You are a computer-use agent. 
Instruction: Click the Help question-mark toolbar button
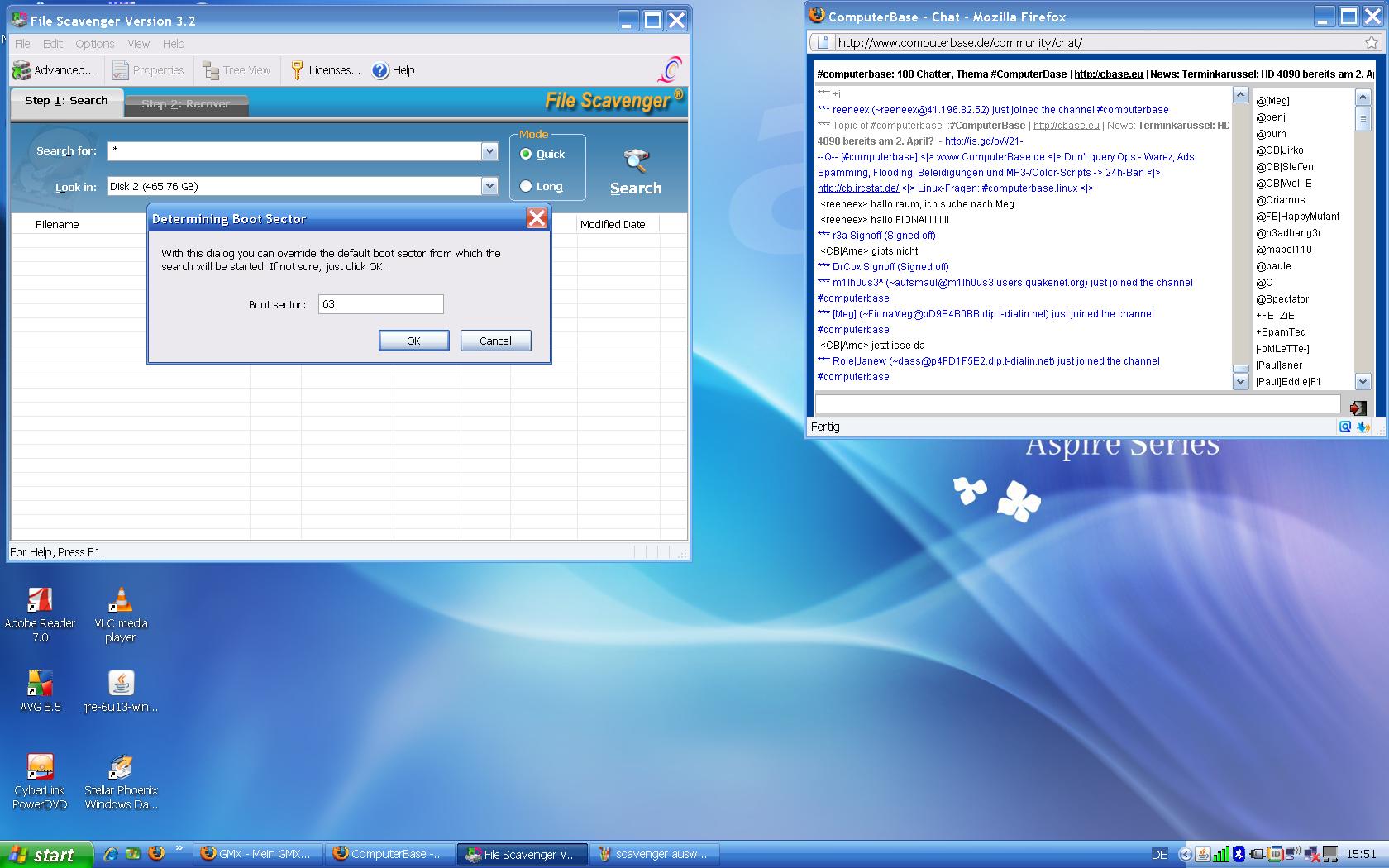click(394, 70)
